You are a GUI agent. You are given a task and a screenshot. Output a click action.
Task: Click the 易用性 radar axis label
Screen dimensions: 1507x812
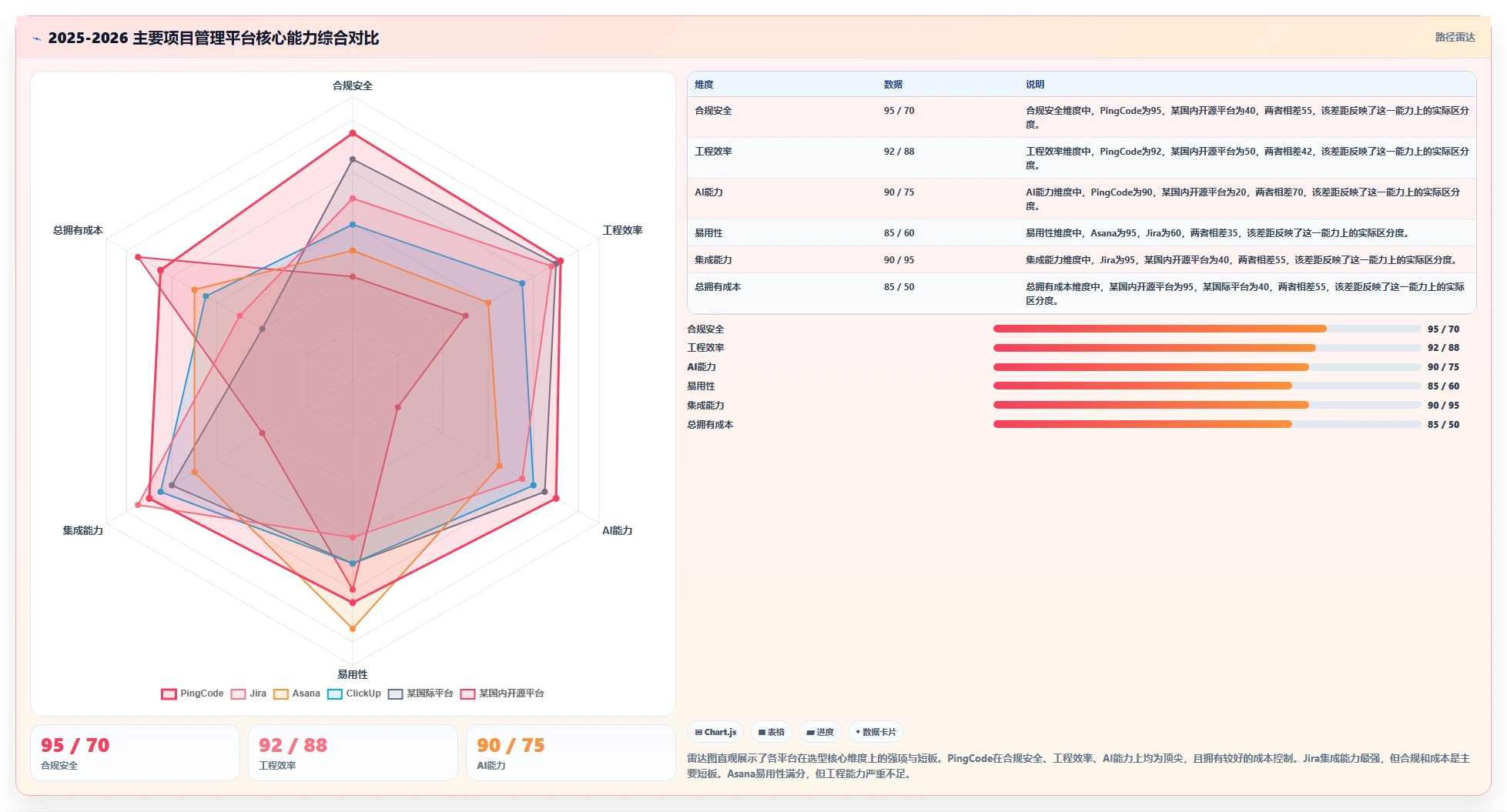[353, 674]
